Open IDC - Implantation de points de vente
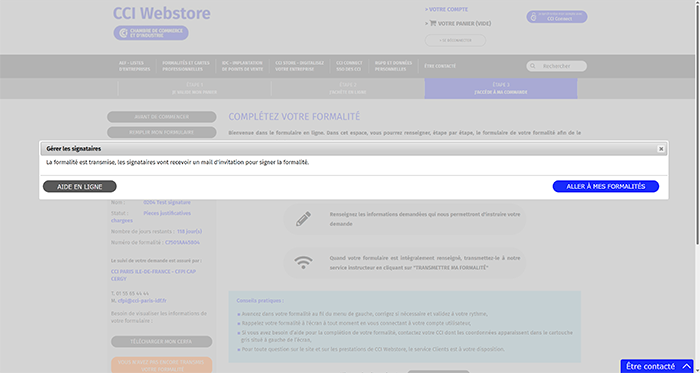Screen dimensions: 700x373 [x=242, y=66]
